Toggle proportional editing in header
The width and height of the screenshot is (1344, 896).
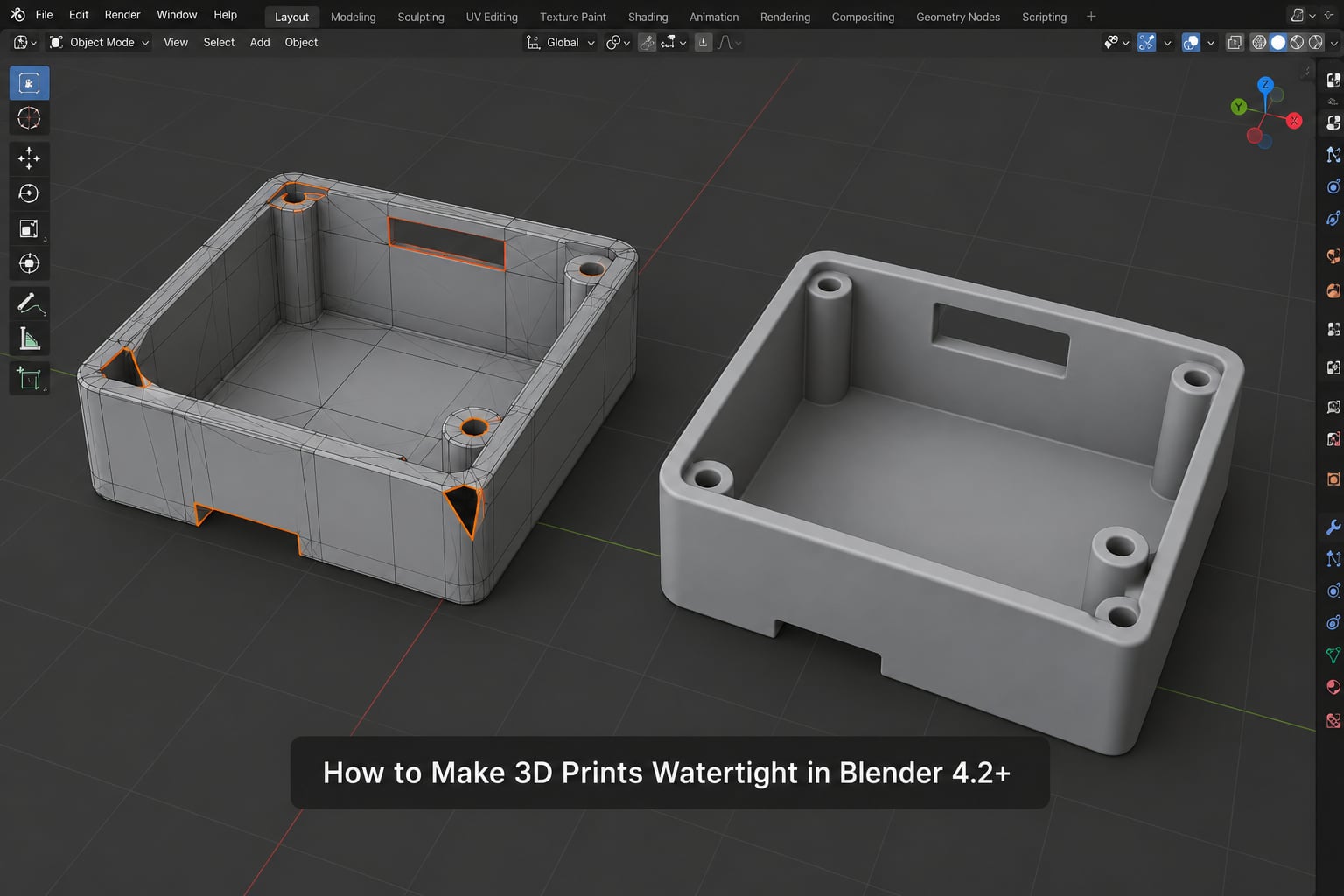(703, 42)
